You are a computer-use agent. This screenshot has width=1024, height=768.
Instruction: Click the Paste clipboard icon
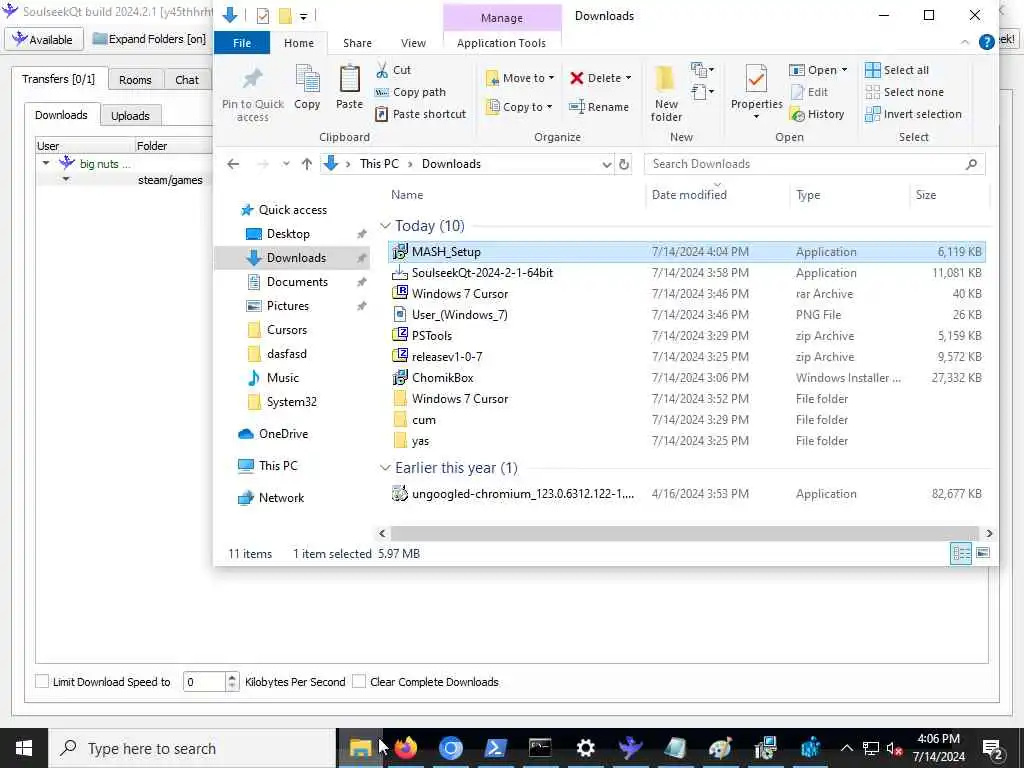click(349, 80)
